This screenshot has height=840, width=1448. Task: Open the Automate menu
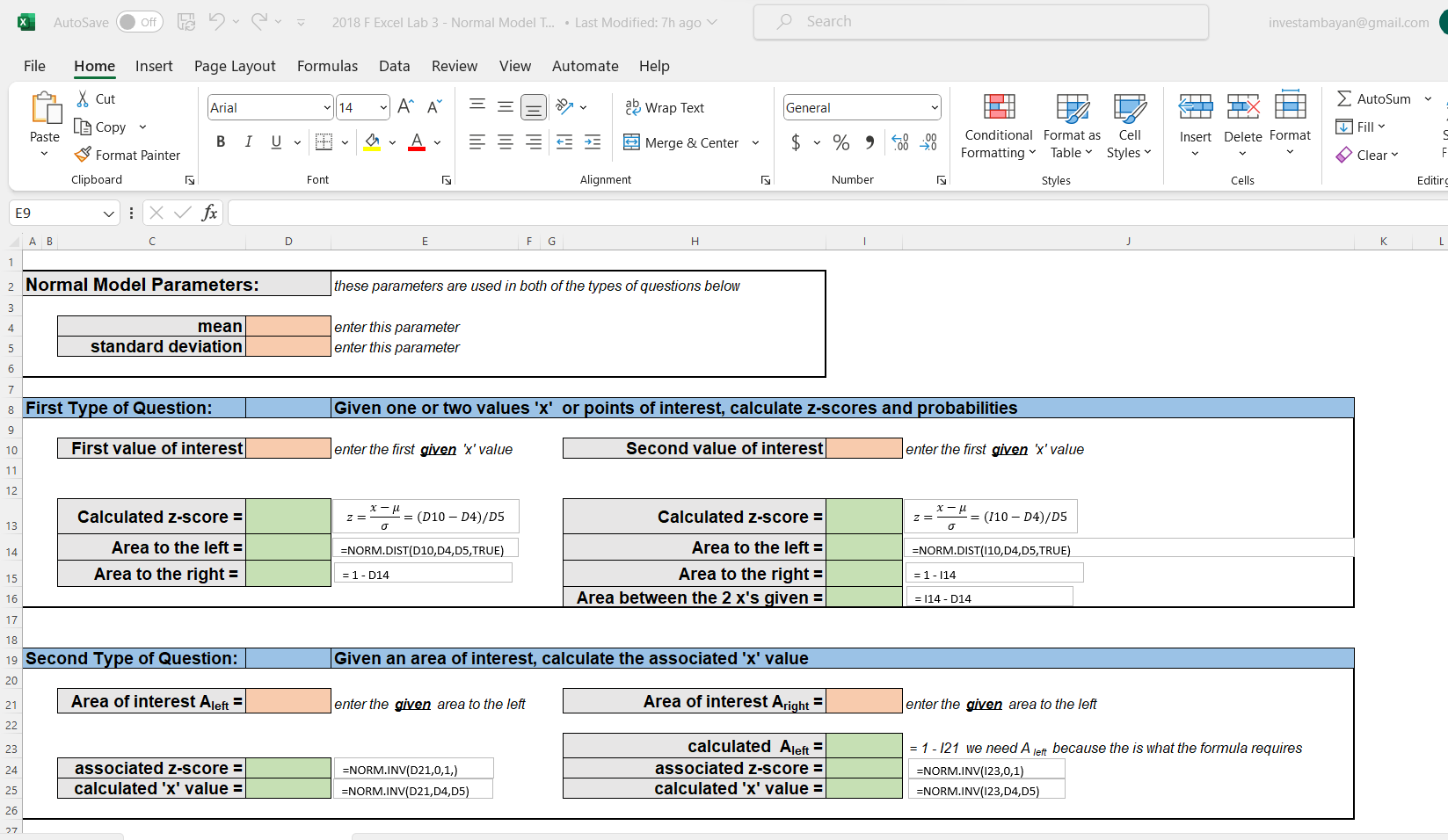585,66
